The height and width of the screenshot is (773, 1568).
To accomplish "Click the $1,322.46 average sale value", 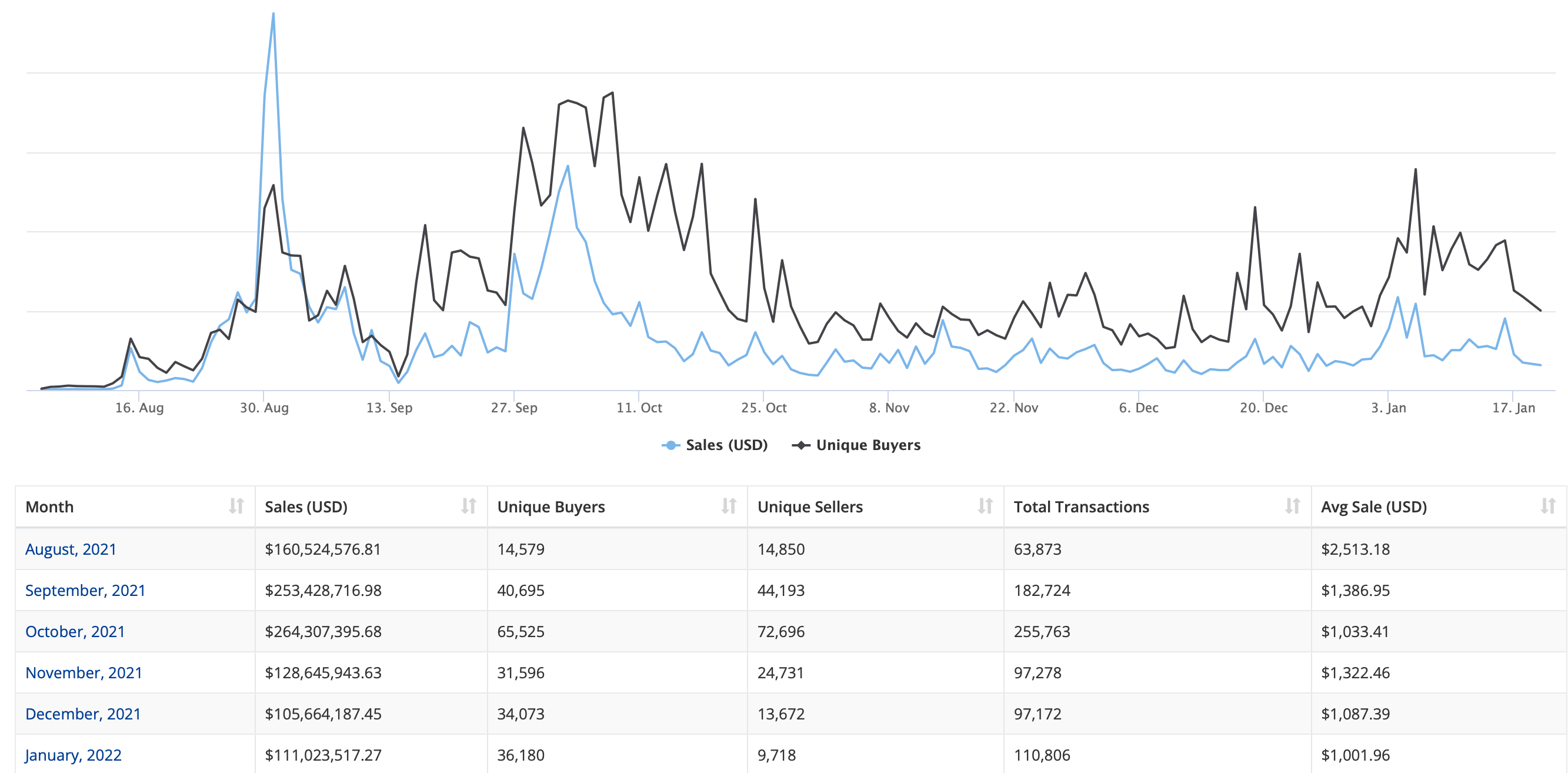I will point(1356,672).
